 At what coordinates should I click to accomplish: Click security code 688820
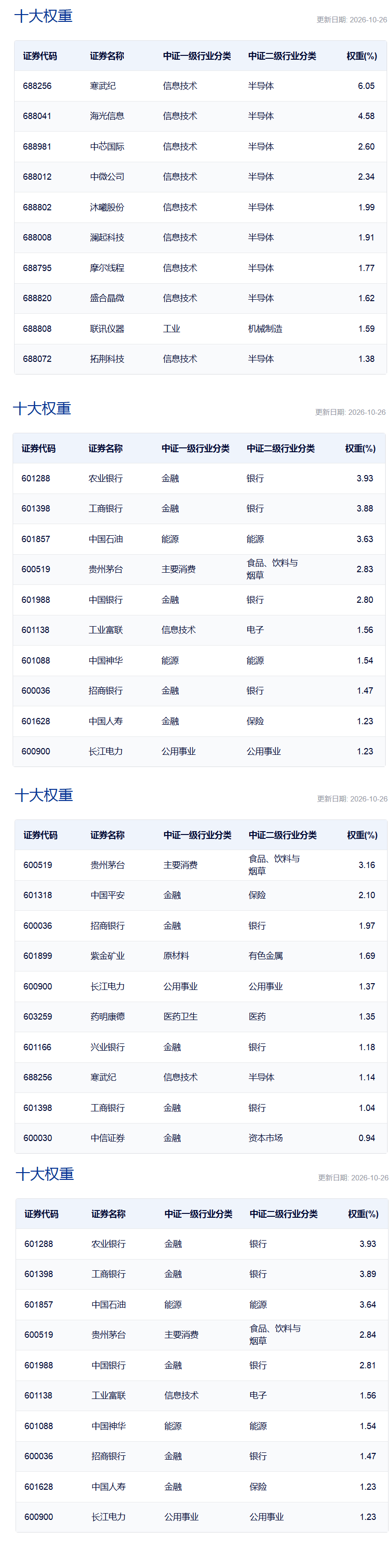coord(37,298)
